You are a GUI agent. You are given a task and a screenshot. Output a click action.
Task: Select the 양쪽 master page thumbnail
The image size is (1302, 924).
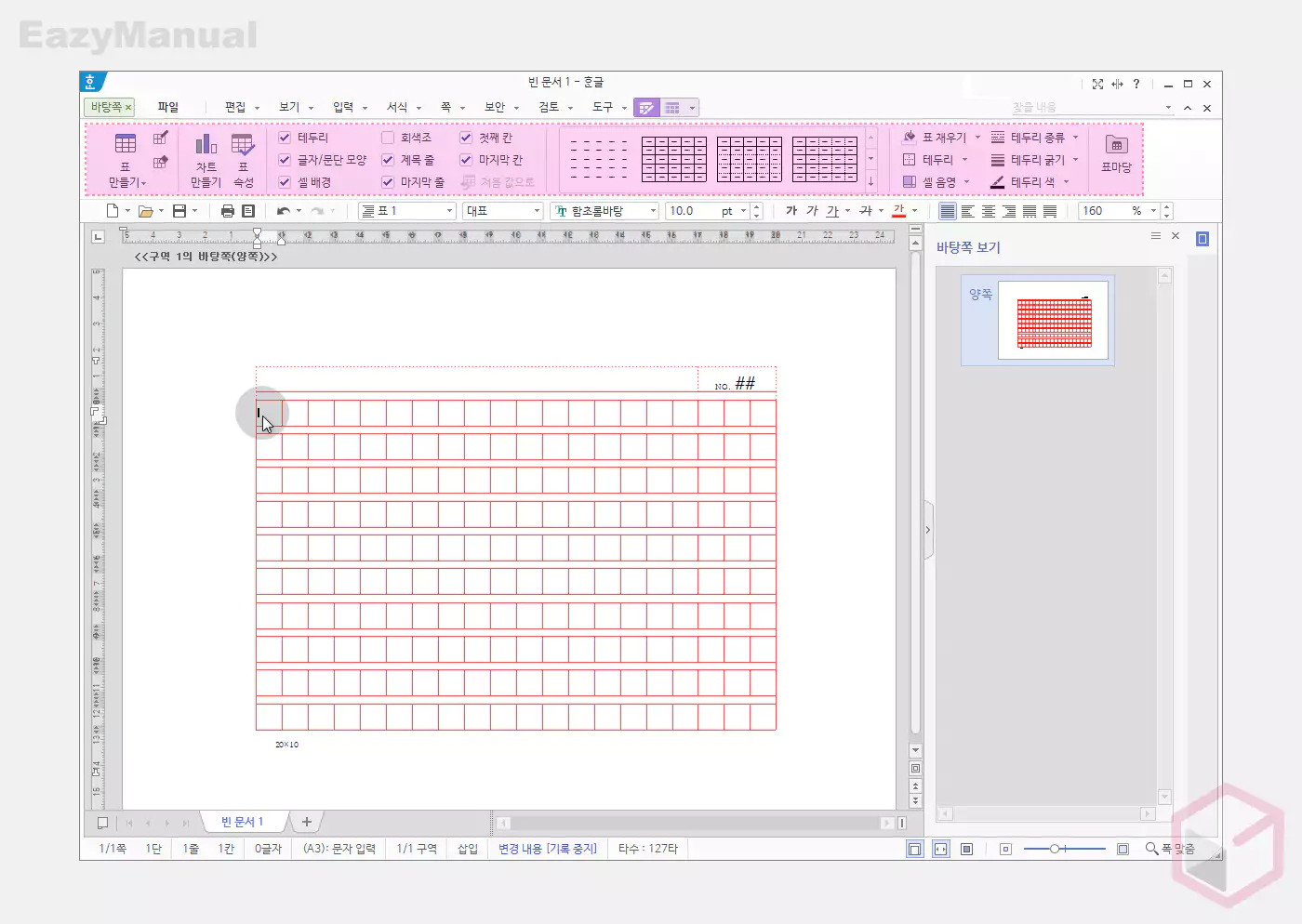(1053, 320)
